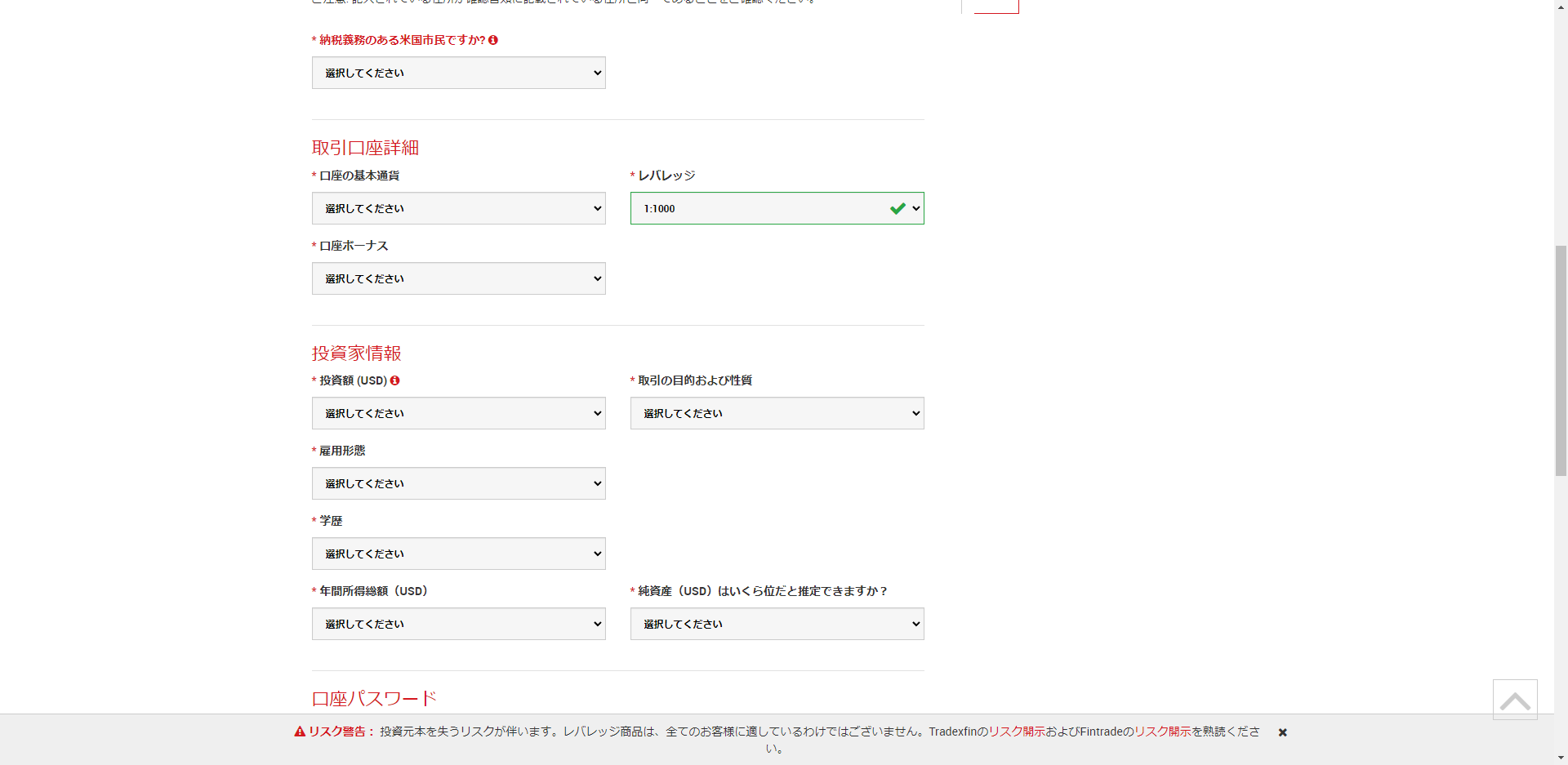Expand the 取引の目的および性質 dropdown
This screenshot has height=765, width=1568.
pos(777,413)
